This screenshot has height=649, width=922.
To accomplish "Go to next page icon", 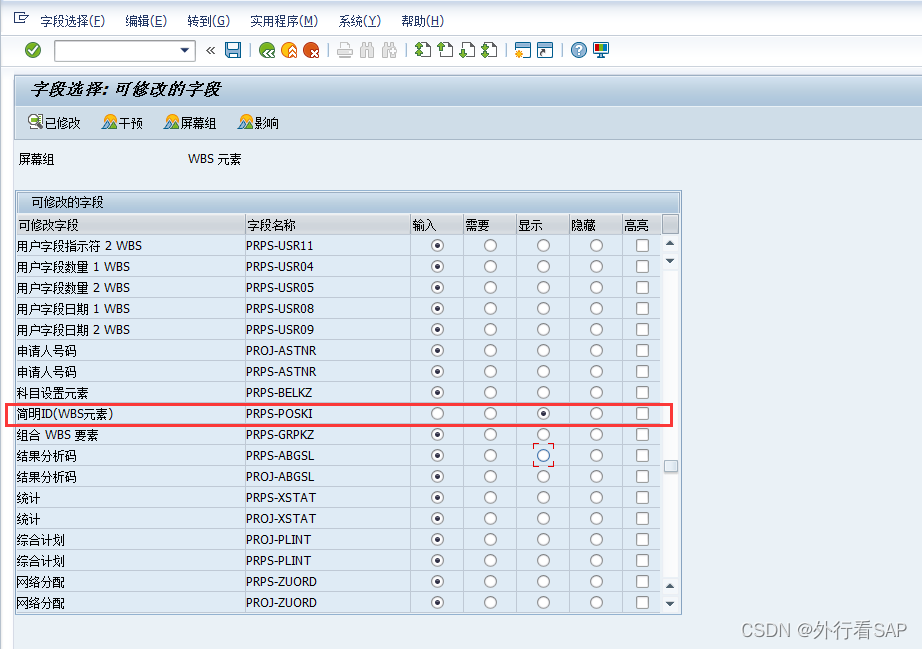I will [x=467, y=51].
